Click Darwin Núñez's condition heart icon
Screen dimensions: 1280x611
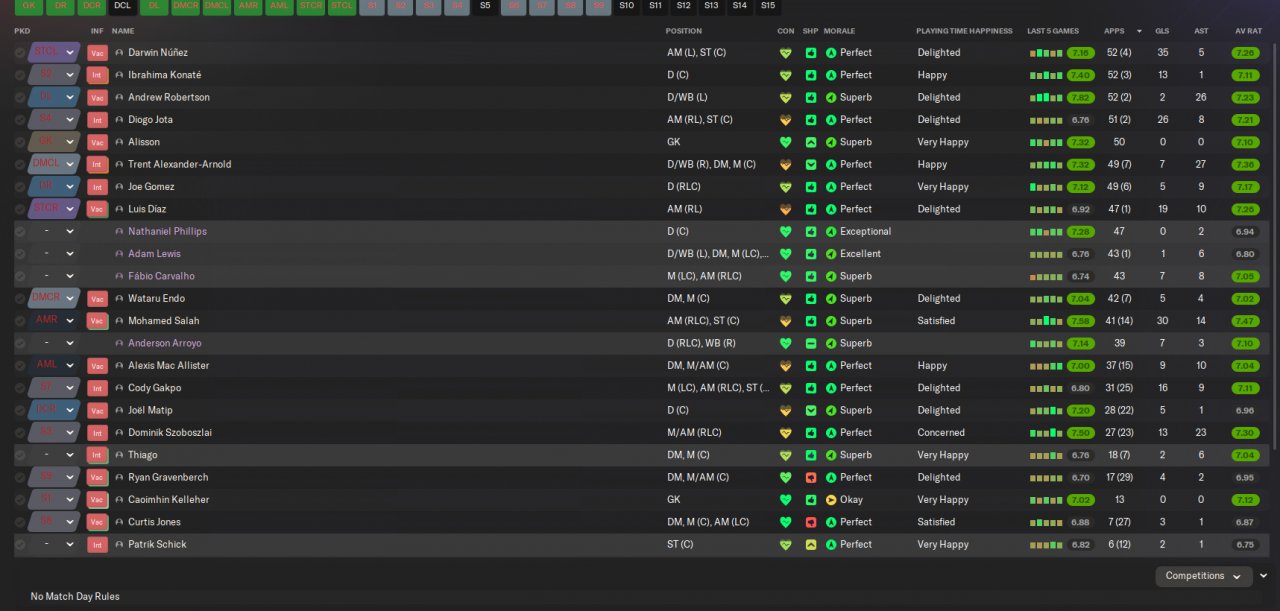point(786,53)
